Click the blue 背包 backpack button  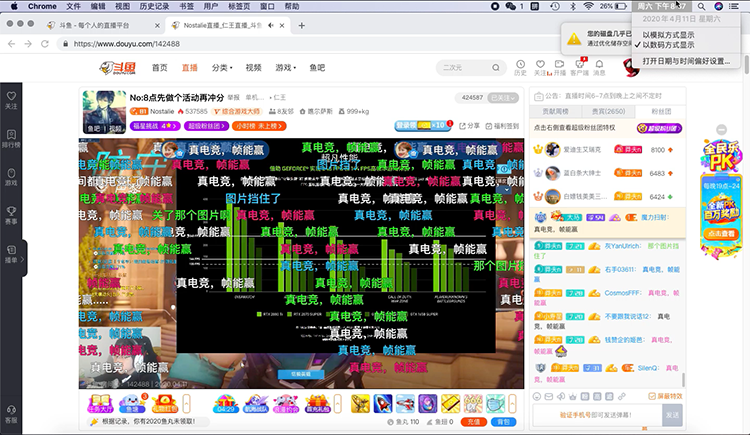coord(504,422)
